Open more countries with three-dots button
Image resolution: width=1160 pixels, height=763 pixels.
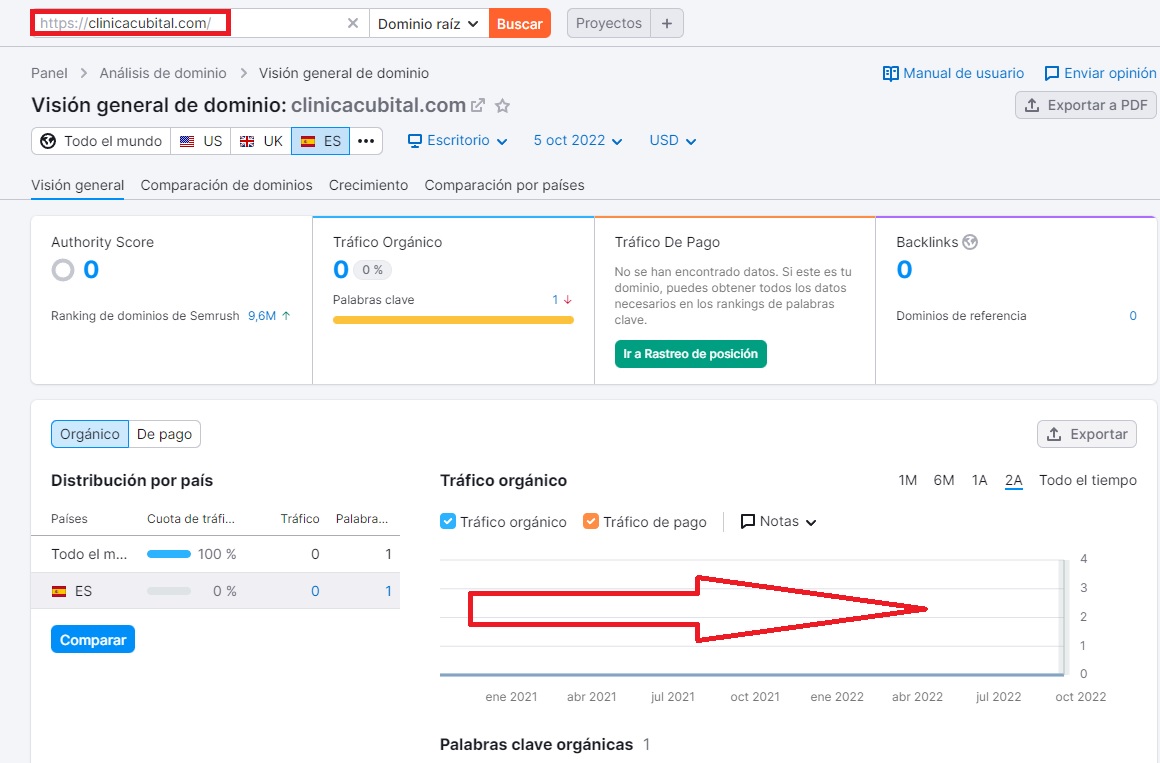pos(366,141)
